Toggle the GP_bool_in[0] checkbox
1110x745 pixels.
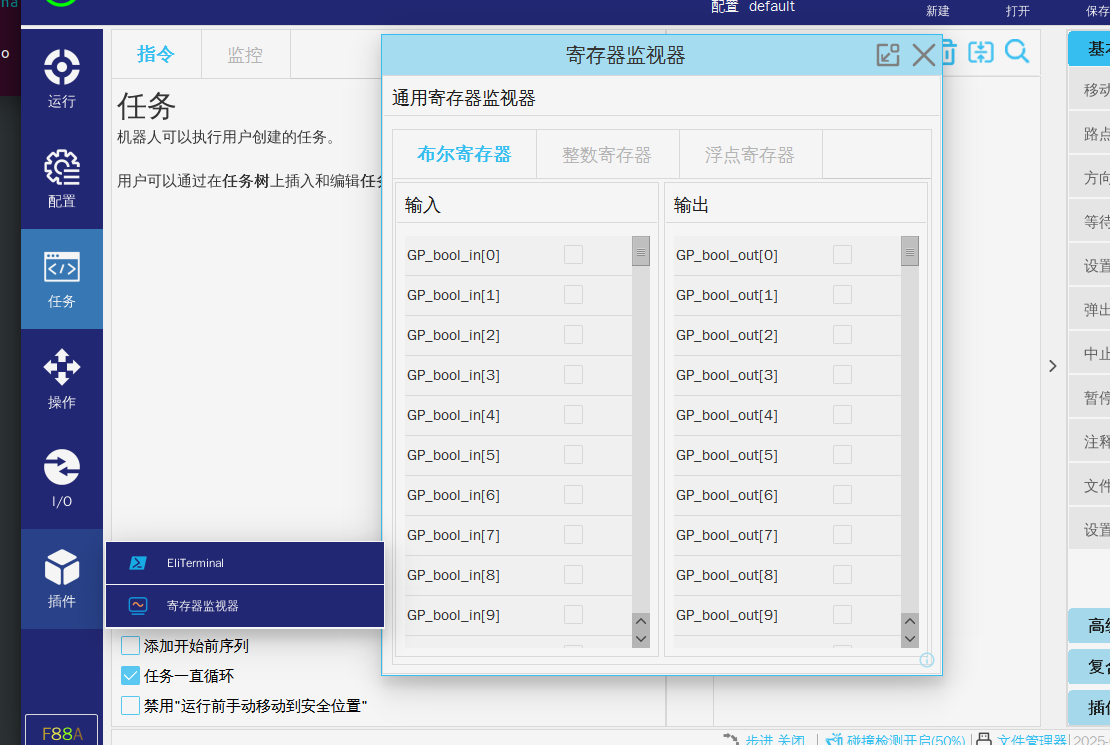pos(573,255)
